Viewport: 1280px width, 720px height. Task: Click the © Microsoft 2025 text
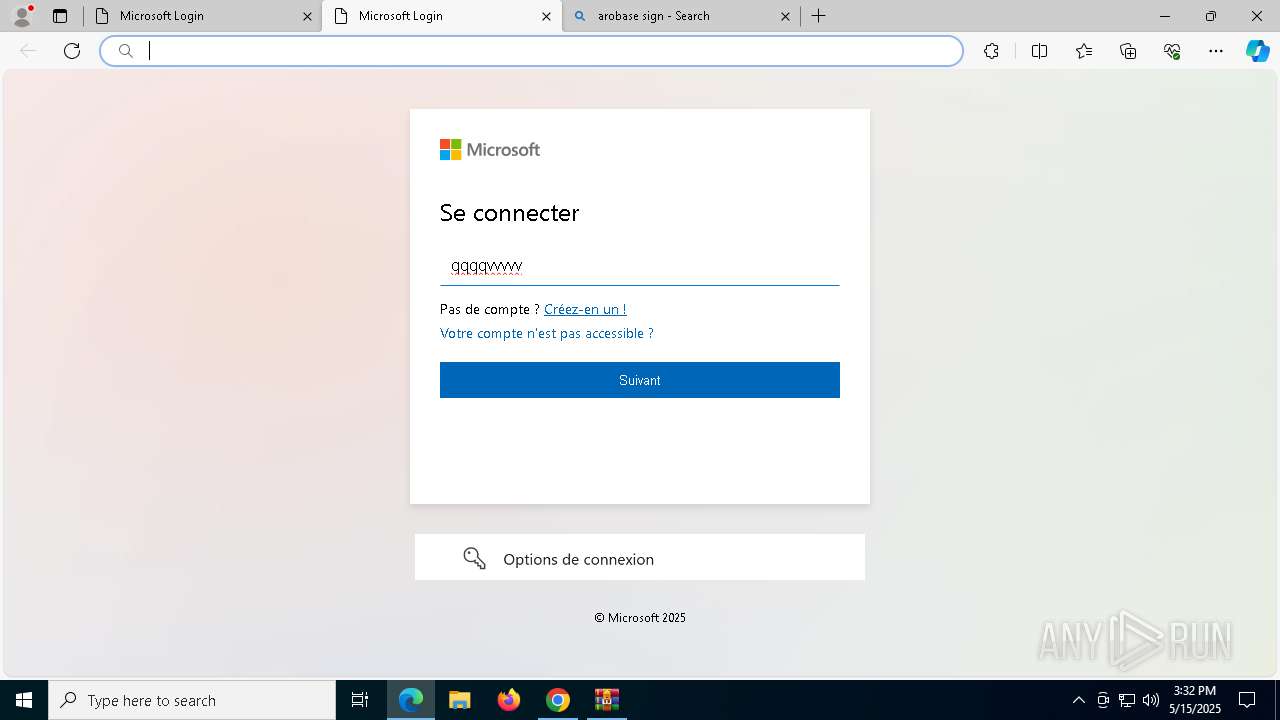640,618
